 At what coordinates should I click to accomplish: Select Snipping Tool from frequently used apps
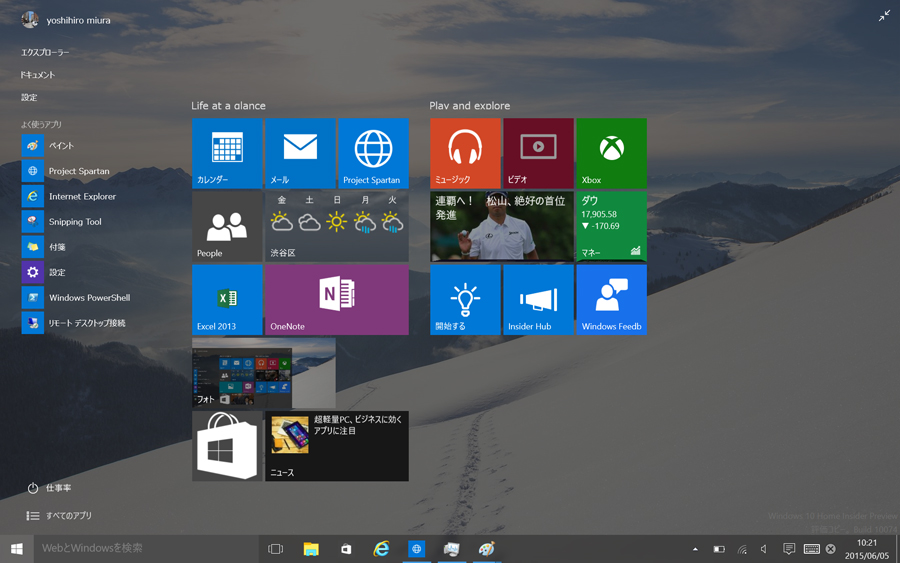(x=75, y=222)
